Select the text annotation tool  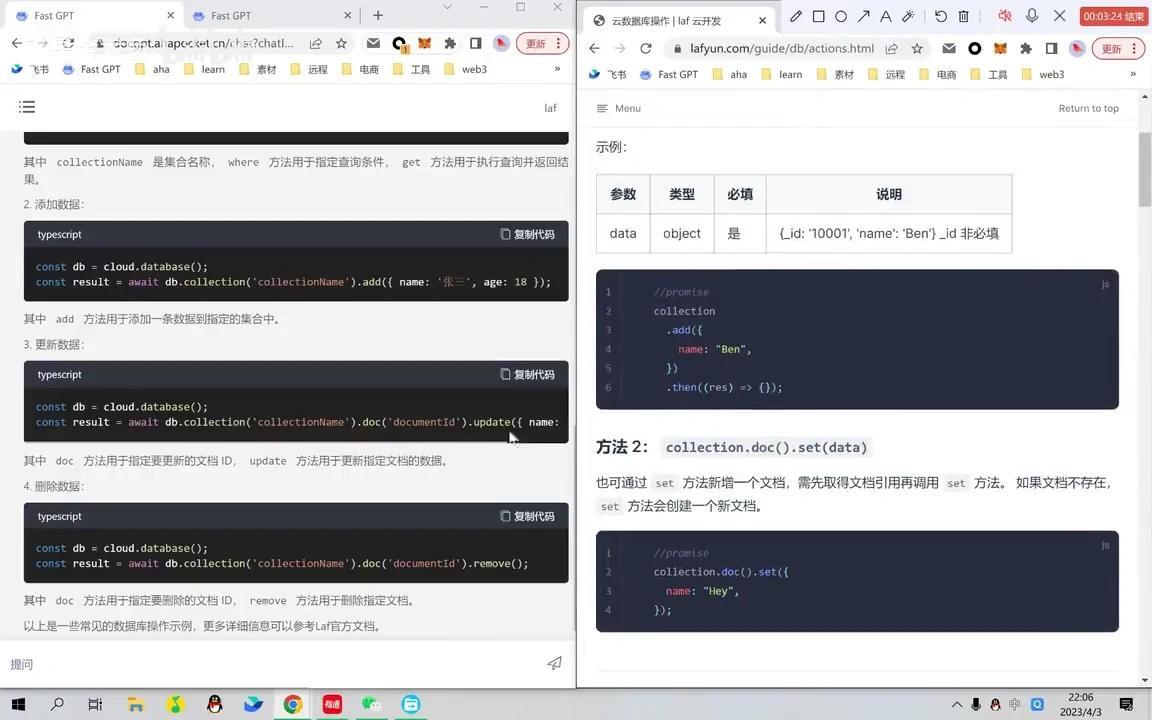click(x=885, y=16)
